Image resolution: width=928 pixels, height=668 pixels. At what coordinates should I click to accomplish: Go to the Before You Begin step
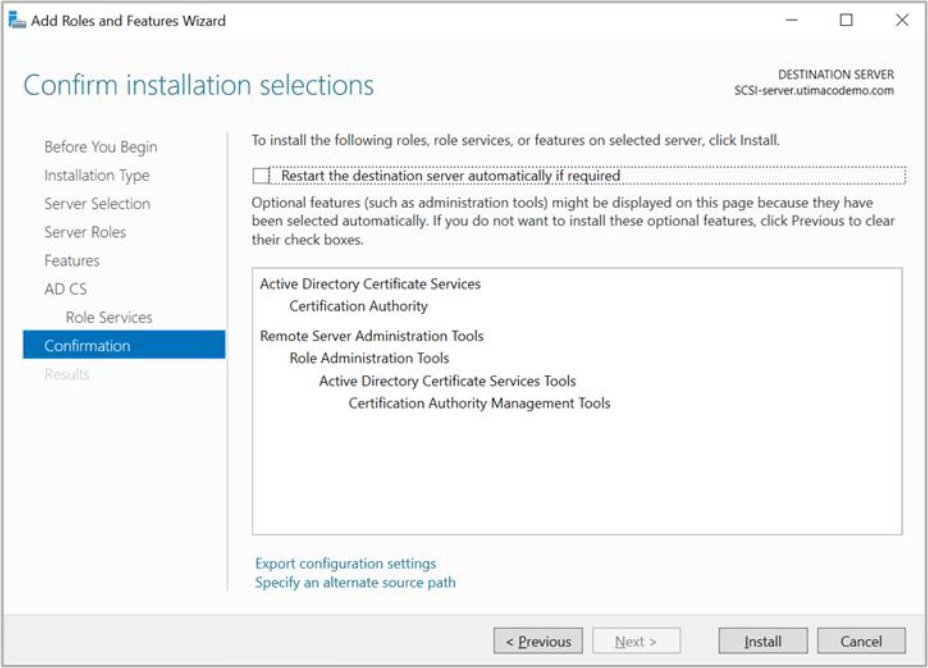(100, 147)
